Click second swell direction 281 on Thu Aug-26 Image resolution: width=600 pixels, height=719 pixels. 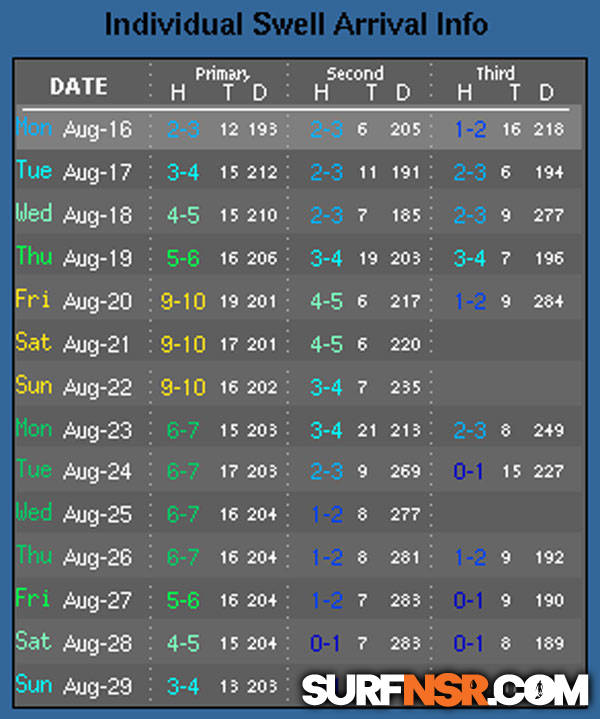405,557
